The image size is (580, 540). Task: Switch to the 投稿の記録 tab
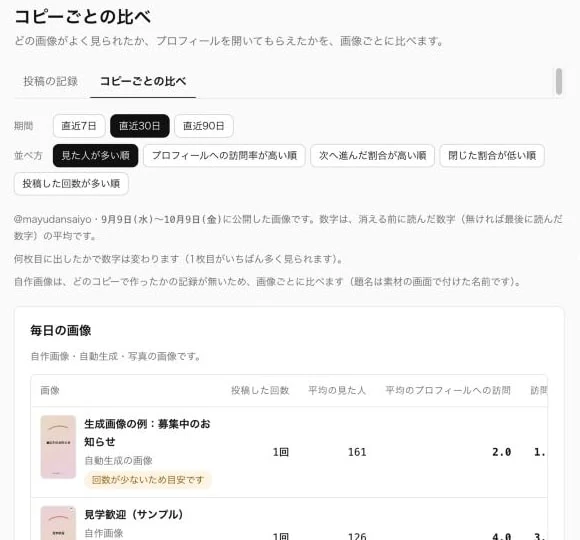click(51, 81)
